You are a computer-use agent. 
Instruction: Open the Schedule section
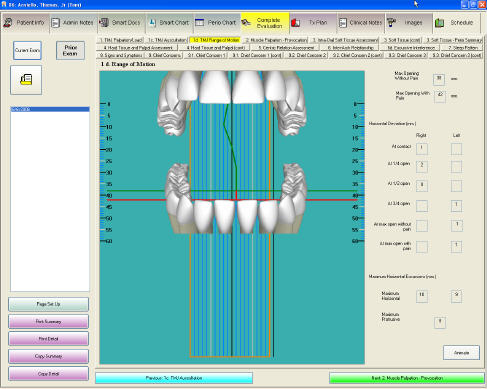pyautogui.click(x=457, y=23)
